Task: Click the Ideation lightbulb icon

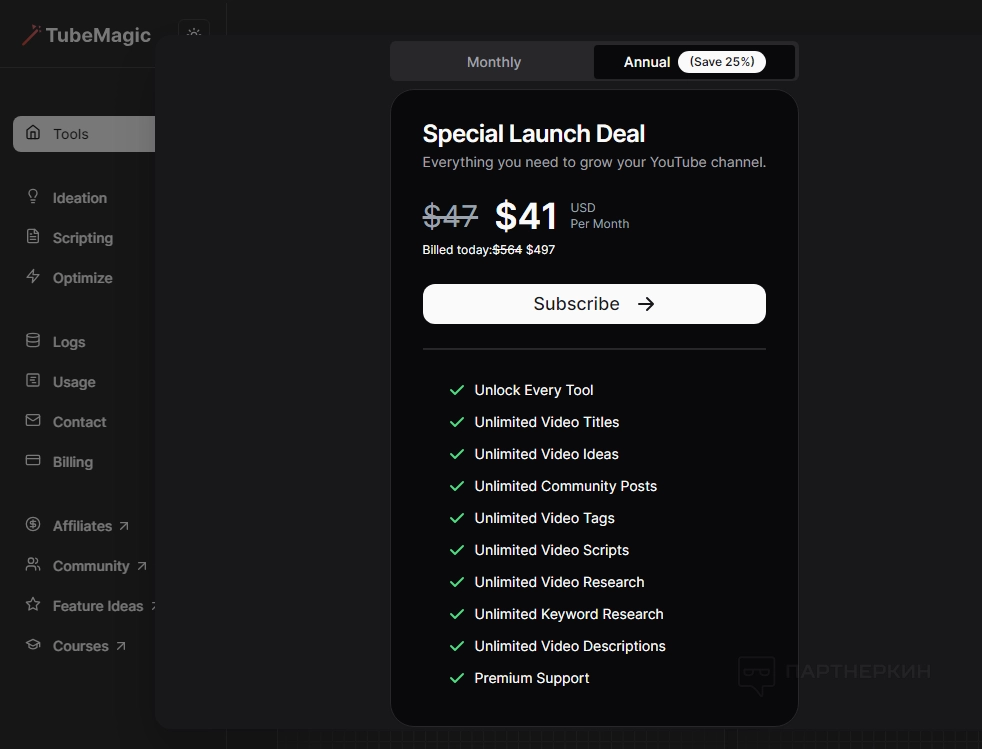Action: [33, 197]
